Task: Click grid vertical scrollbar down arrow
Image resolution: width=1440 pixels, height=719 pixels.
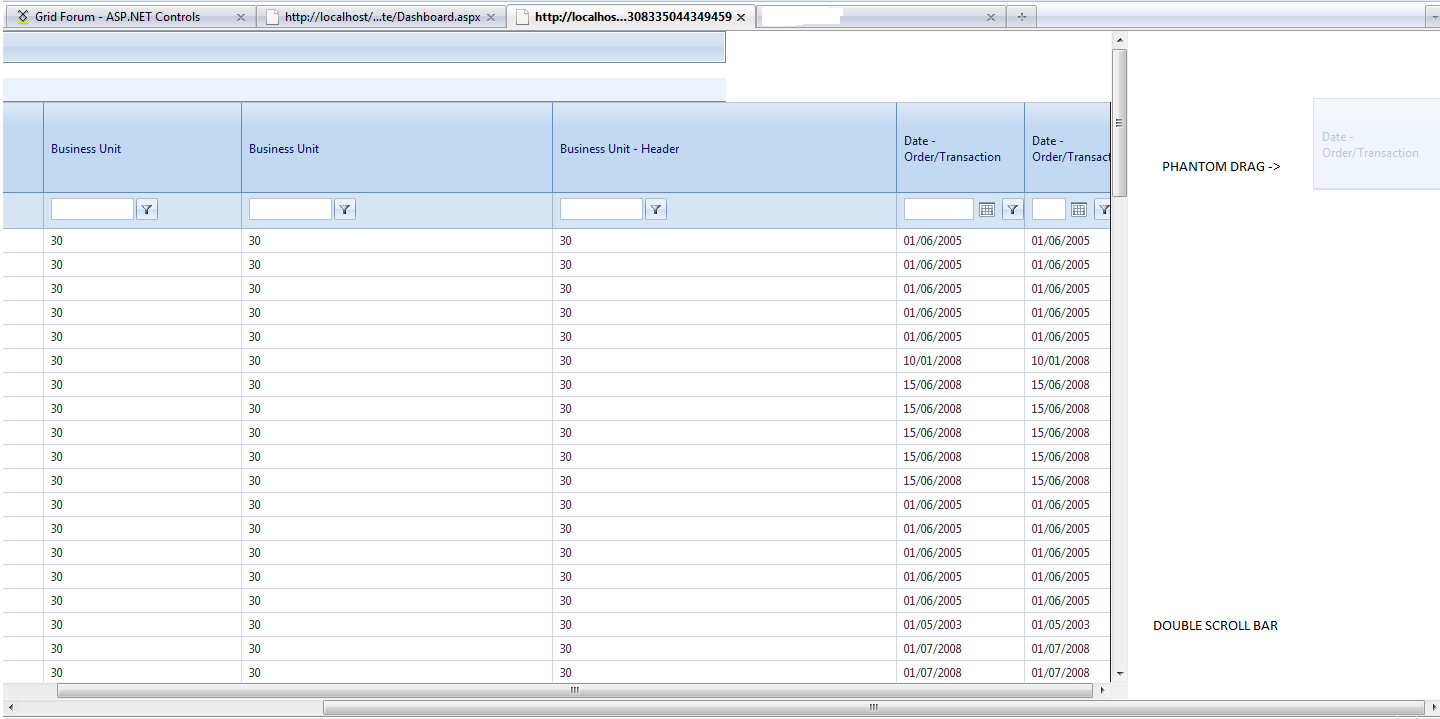Action: click(x=1120, y=674)
